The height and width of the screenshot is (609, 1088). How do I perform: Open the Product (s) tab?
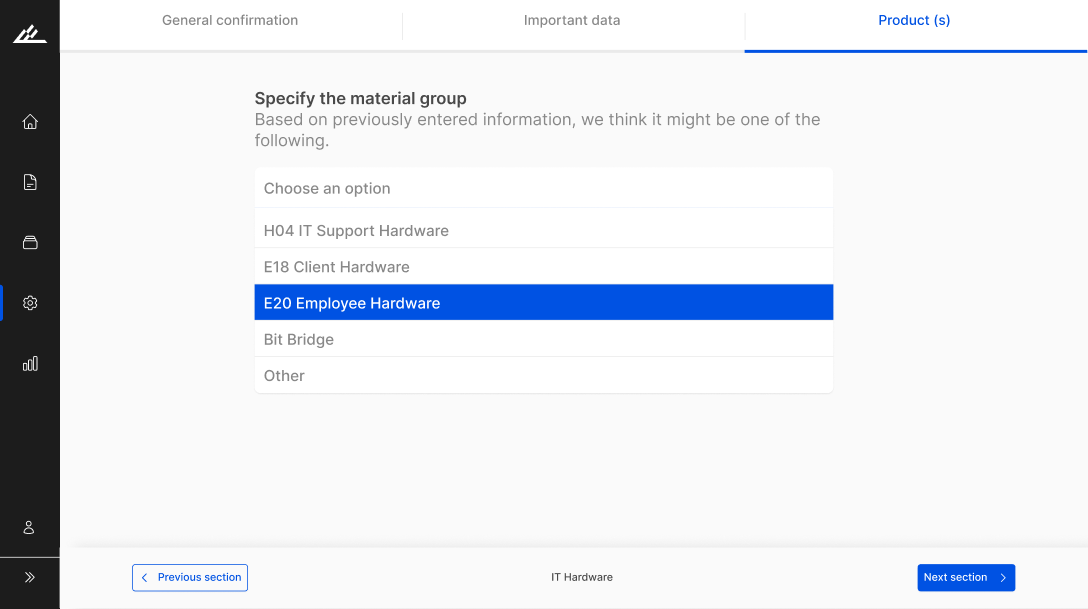(x=914, y=20)
